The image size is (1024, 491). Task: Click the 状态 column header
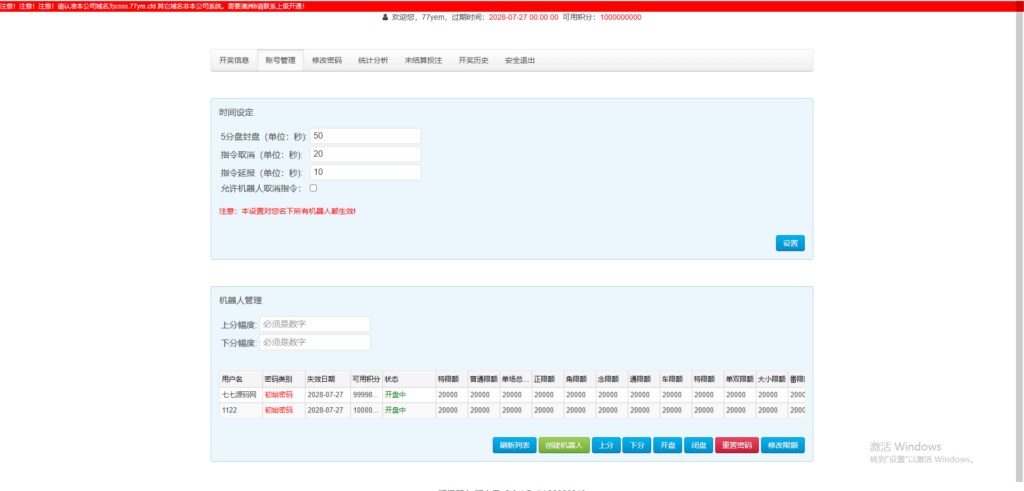pos(409,379)
